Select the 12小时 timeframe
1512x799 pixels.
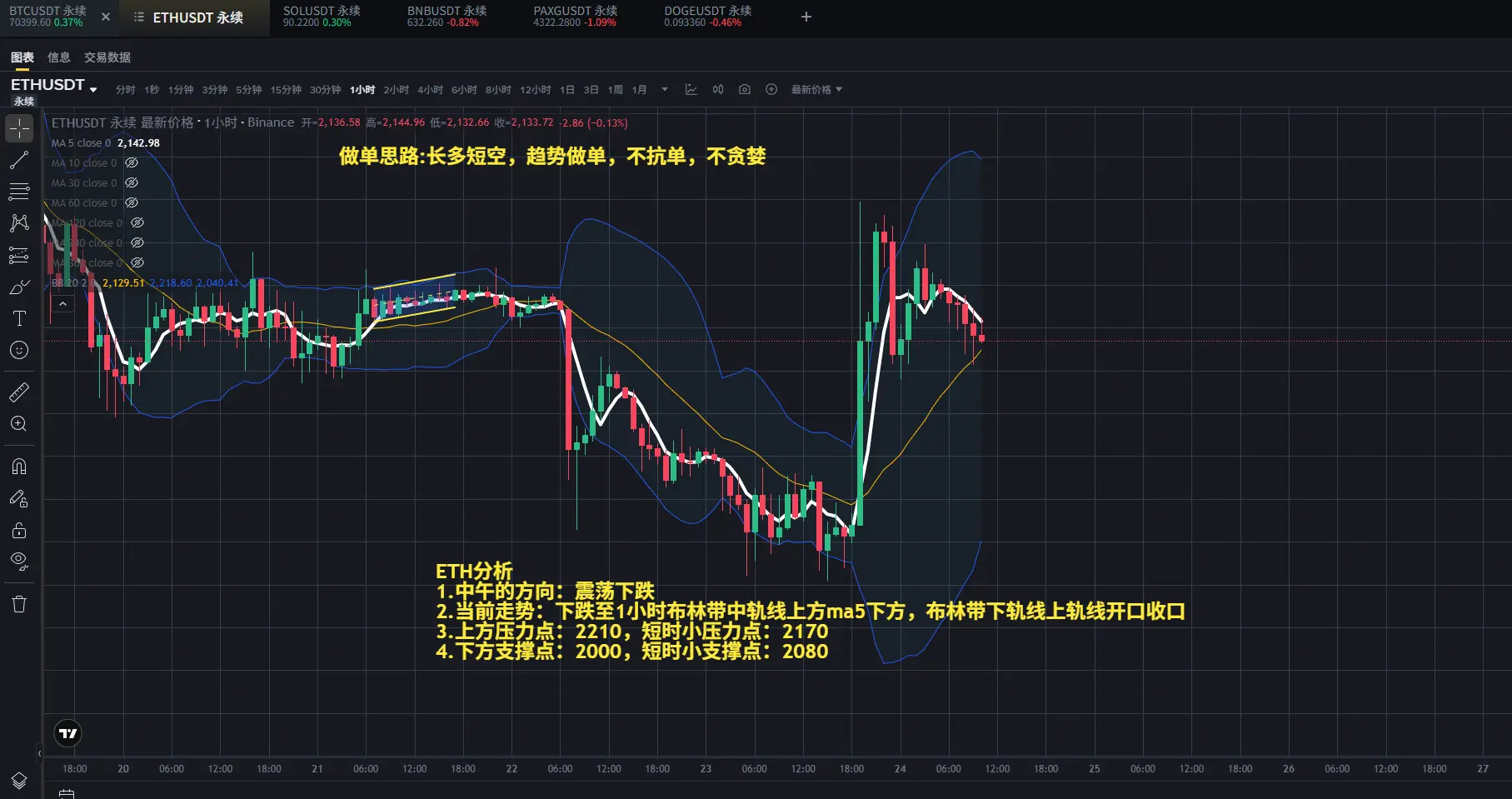click(x=535, y=90)
